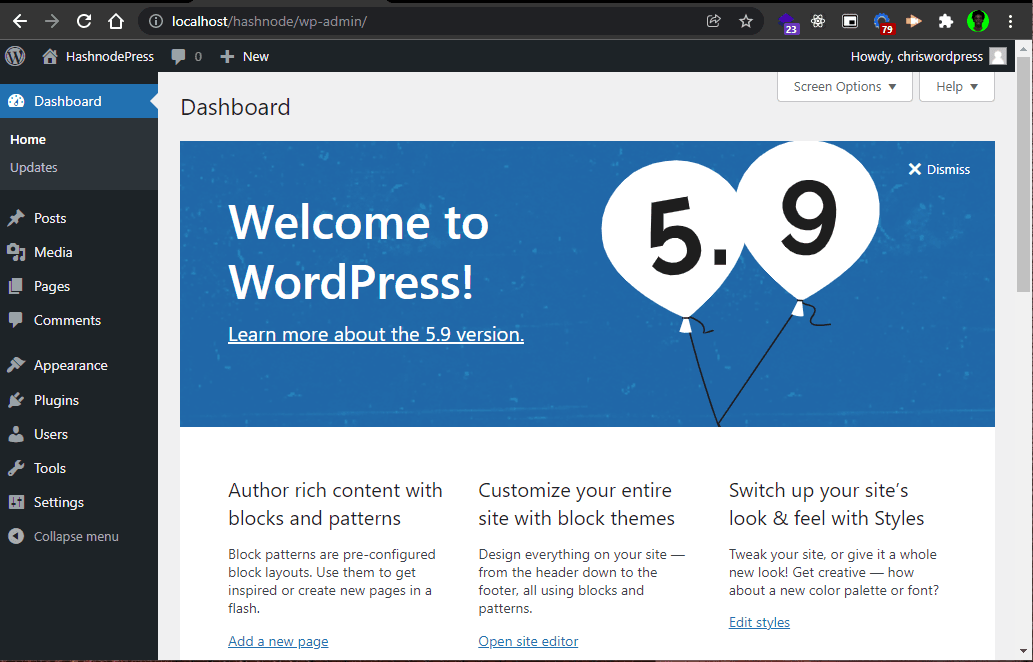Click the Dashboard gauge icon
The height and width of the screenshot is (662, 1033).
(16, 101)
